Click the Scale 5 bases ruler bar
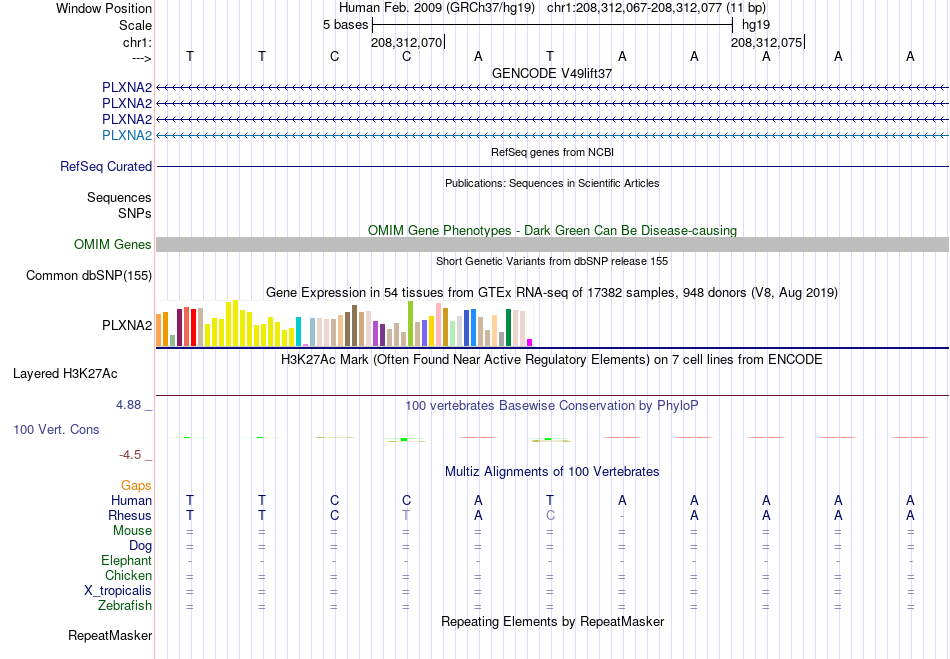Viewport: 950px width, 659px height. [x=553, y=25]
